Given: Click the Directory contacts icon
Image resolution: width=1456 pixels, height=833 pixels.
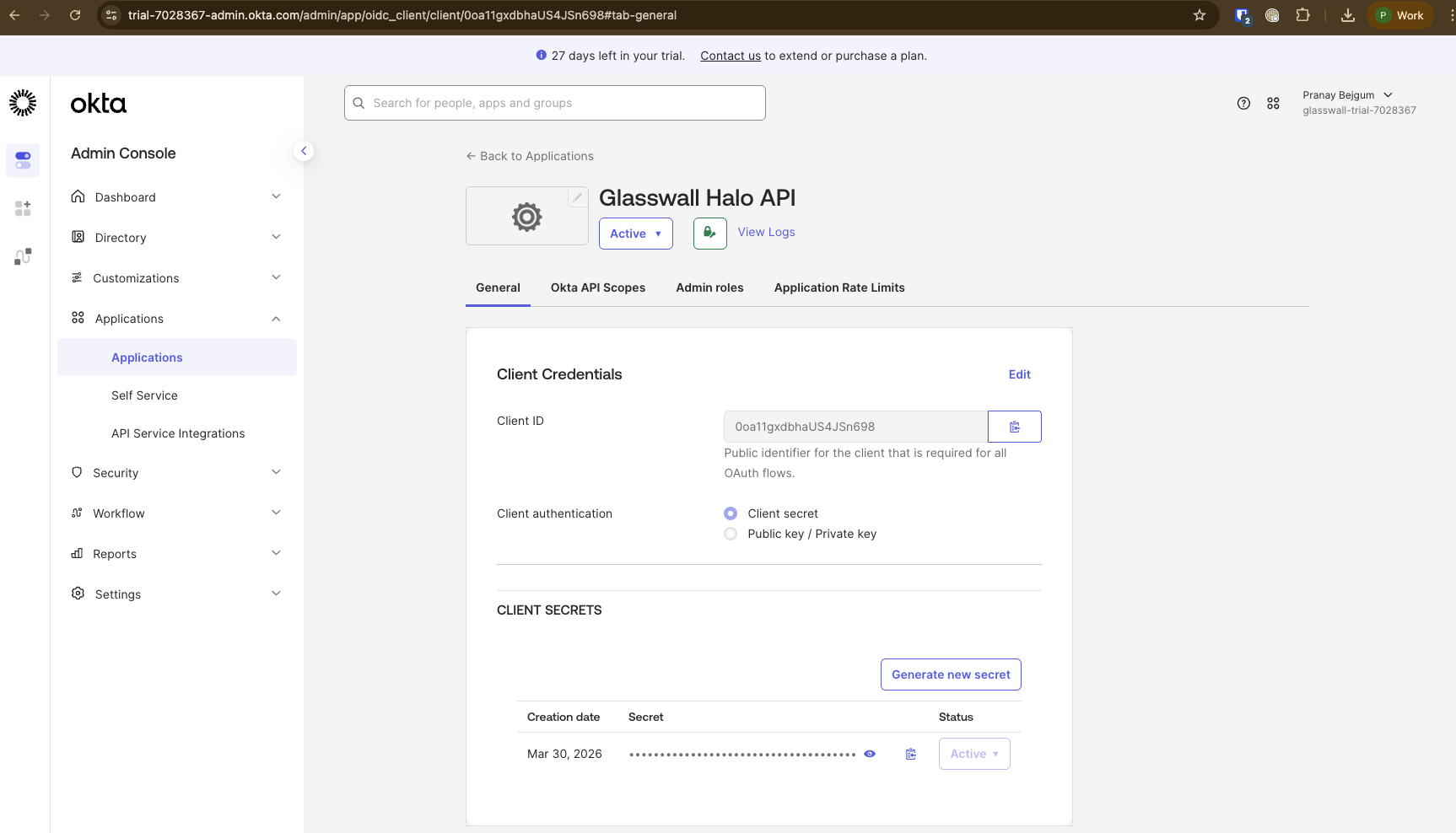Looking at the screenshot, I should 78,237.
